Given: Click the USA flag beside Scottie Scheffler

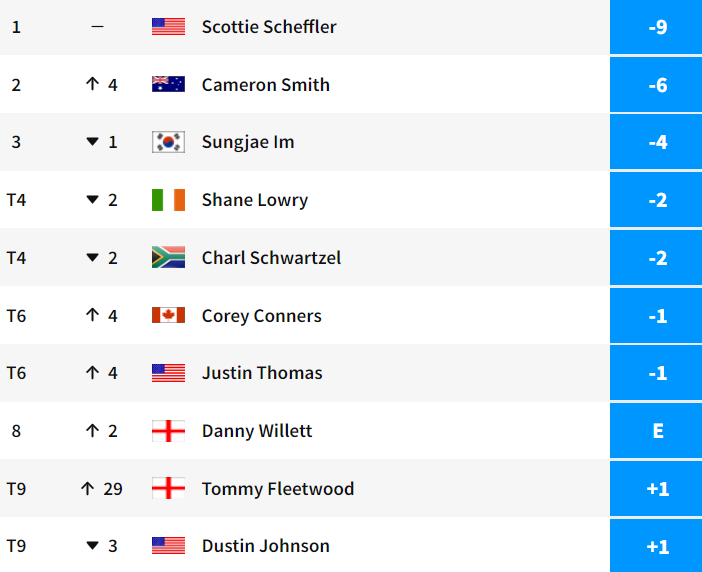Looking at the screenshot, I should coord(168,27).
